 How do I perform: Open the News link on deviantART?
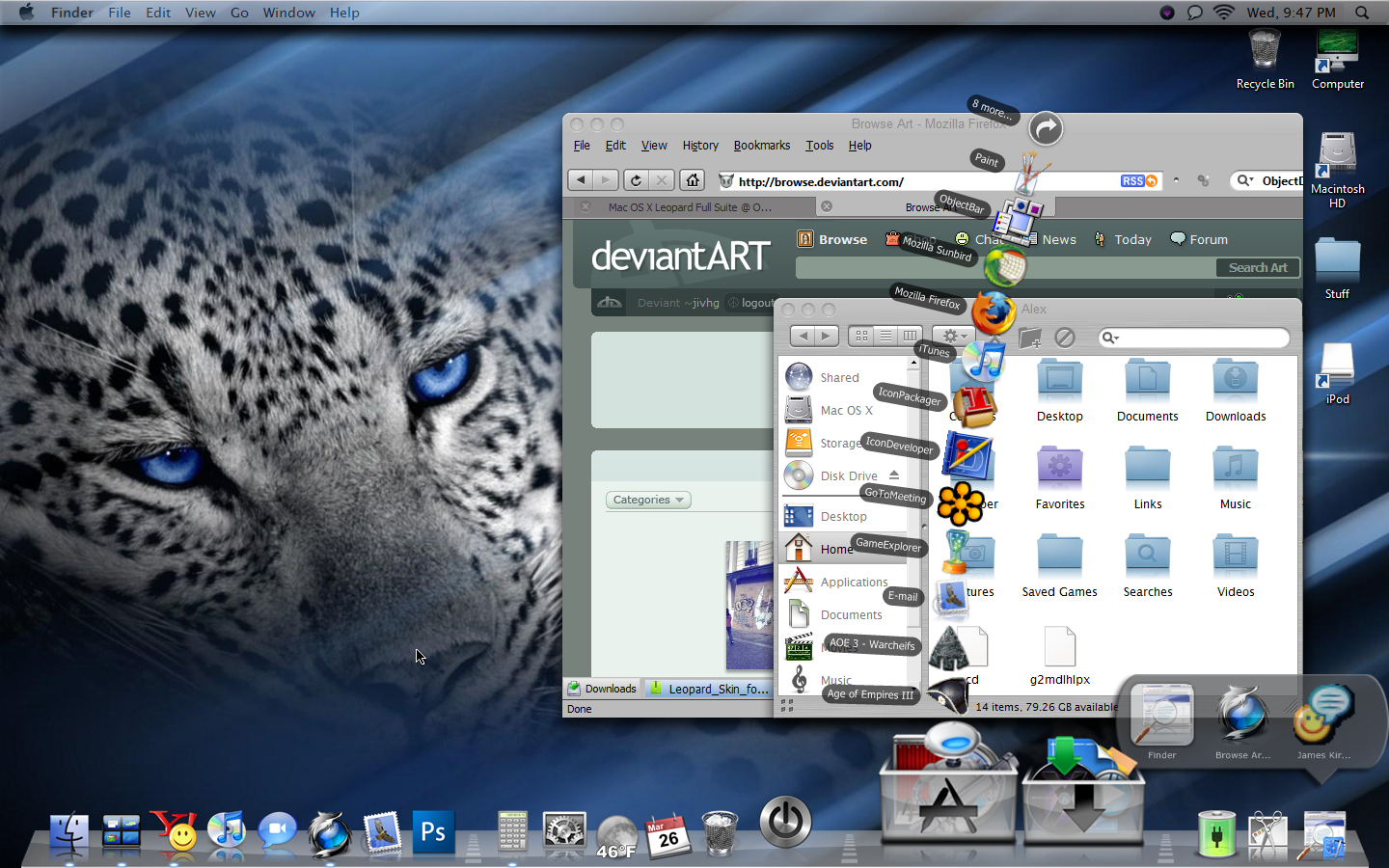tap(1058, 240)
